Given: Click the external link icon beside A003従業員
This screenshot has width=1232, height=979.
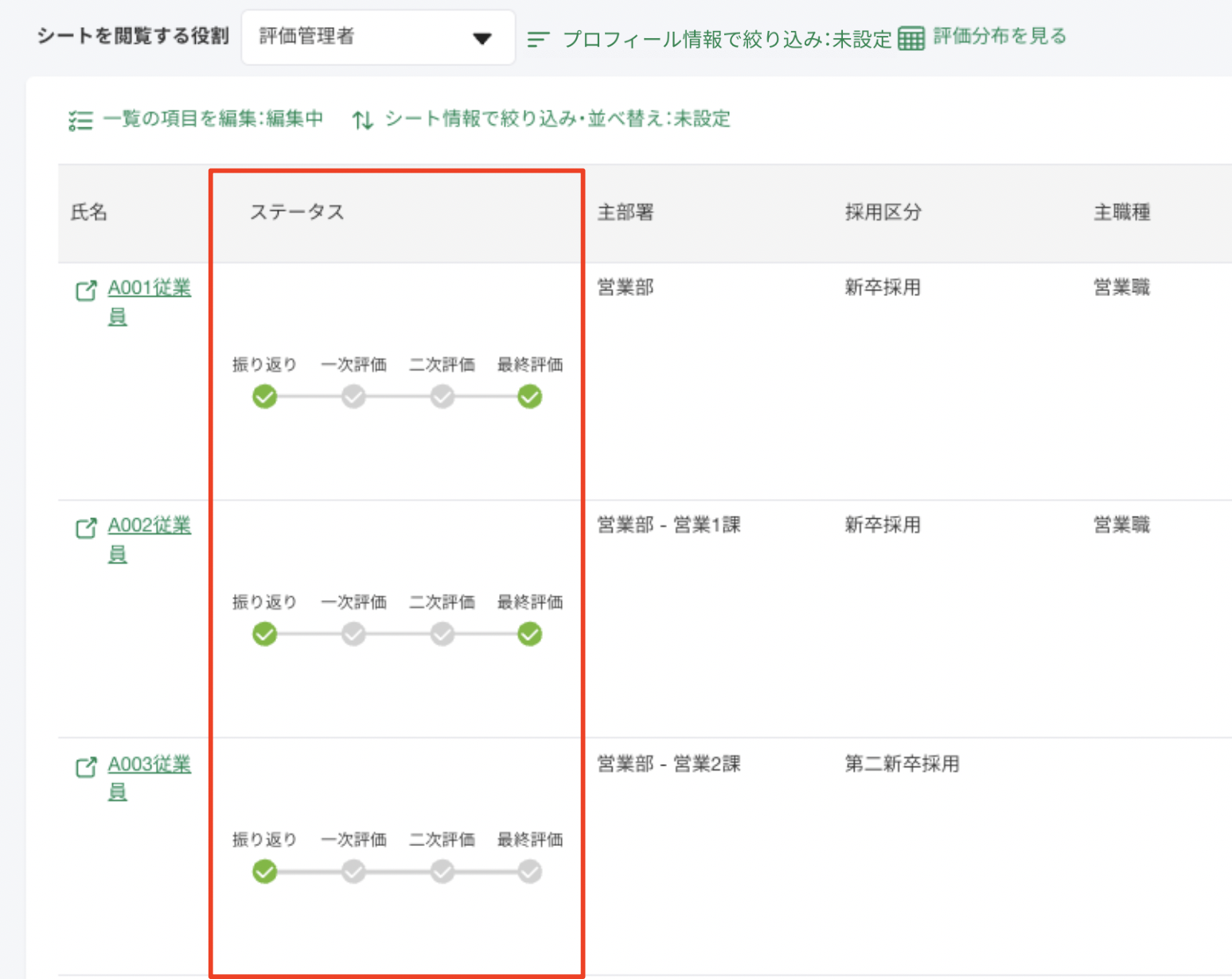Looking at the screenshot, I should pyautogui.click(x=86, y=766).
